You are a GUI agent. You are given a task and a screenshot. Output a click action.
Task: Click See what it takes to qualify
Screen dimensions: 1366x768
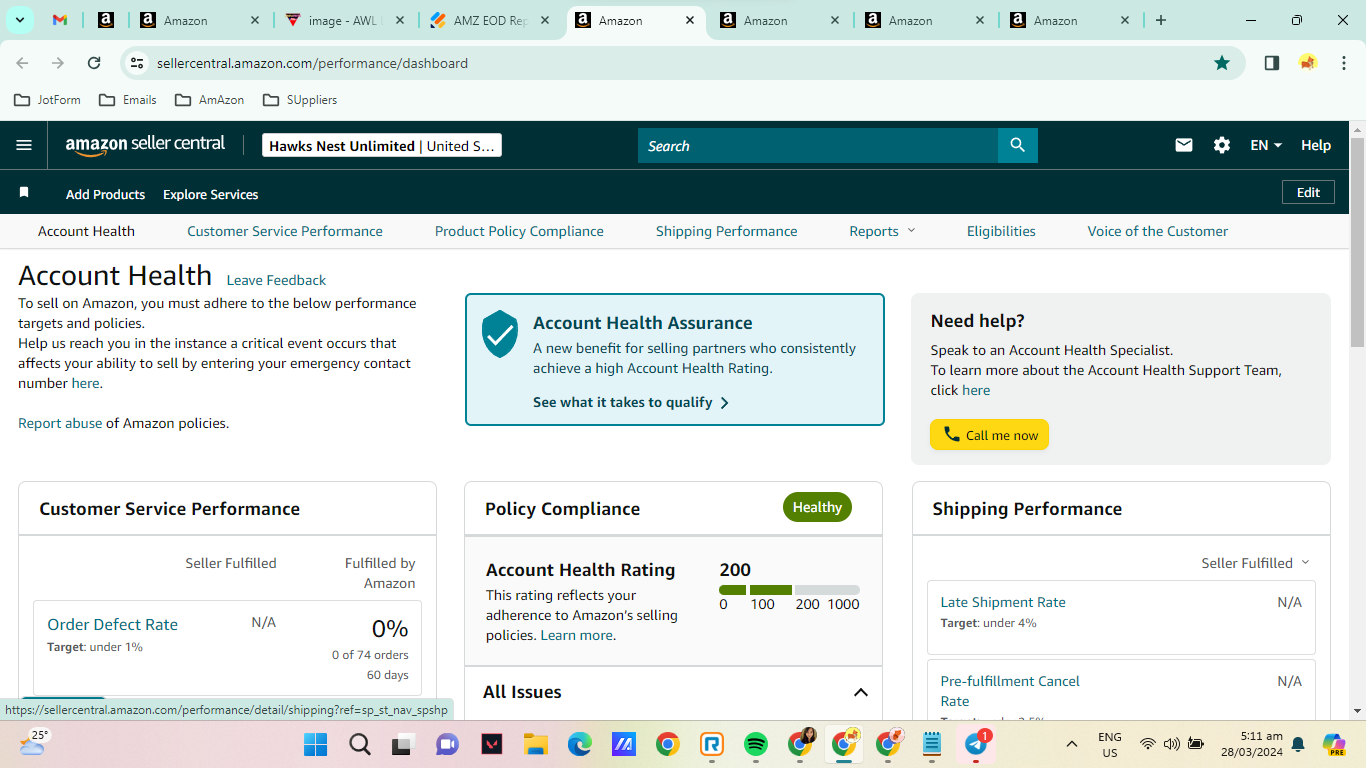(631, 402)
